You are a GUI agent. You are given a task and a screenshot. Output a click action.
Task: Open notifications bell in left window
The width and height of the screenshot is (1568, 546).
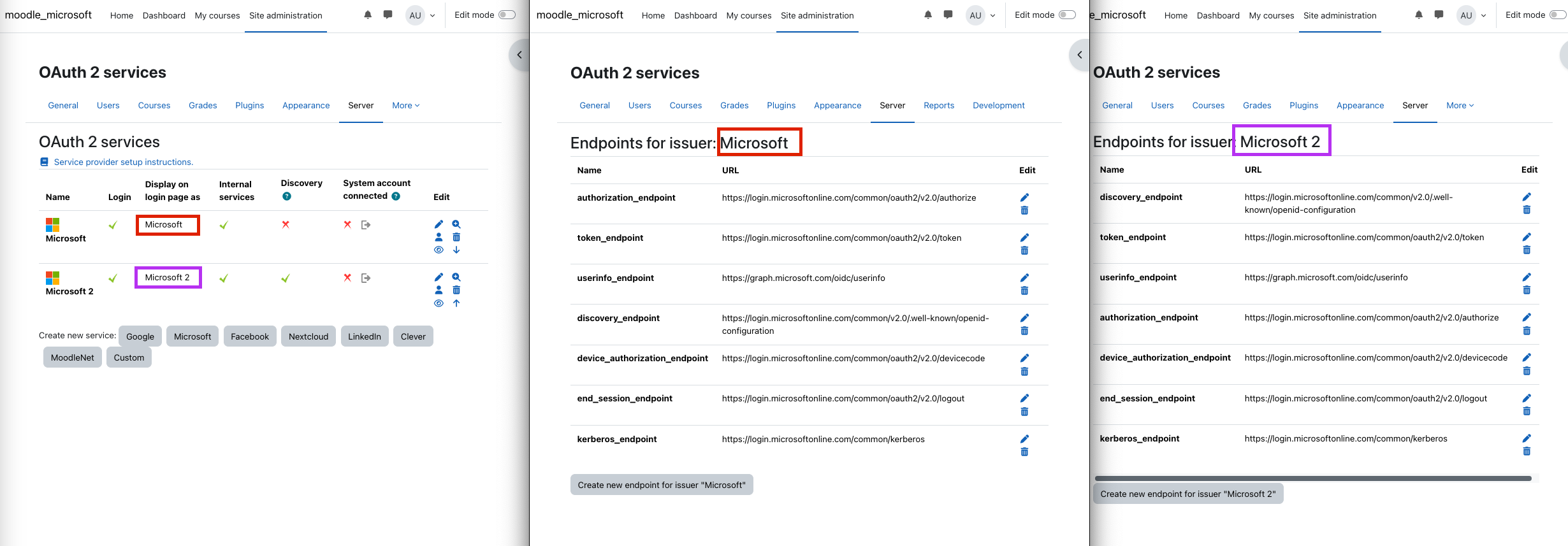point(368,15)
